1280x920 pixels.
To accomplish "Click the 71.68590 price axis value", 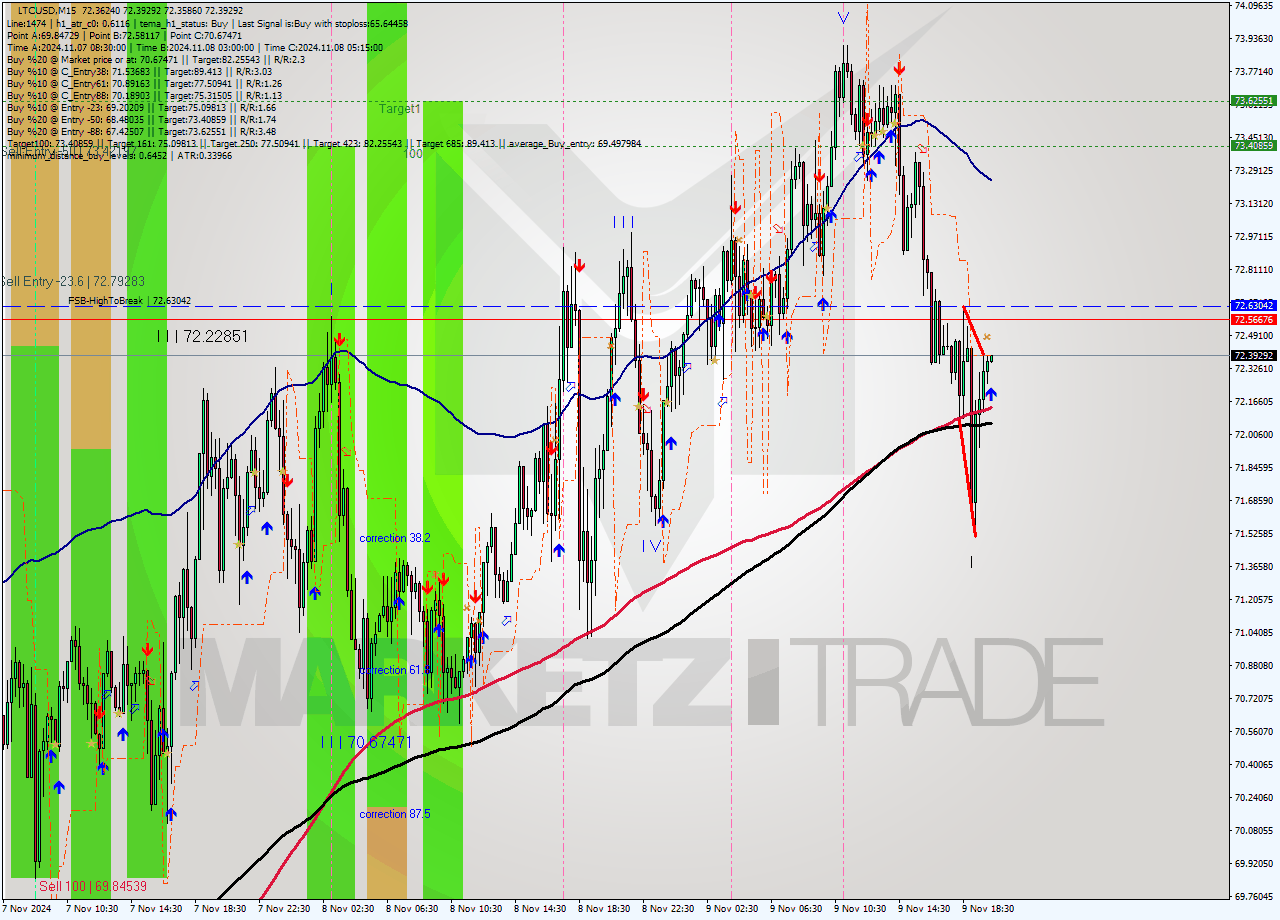I will [1254, 501].
